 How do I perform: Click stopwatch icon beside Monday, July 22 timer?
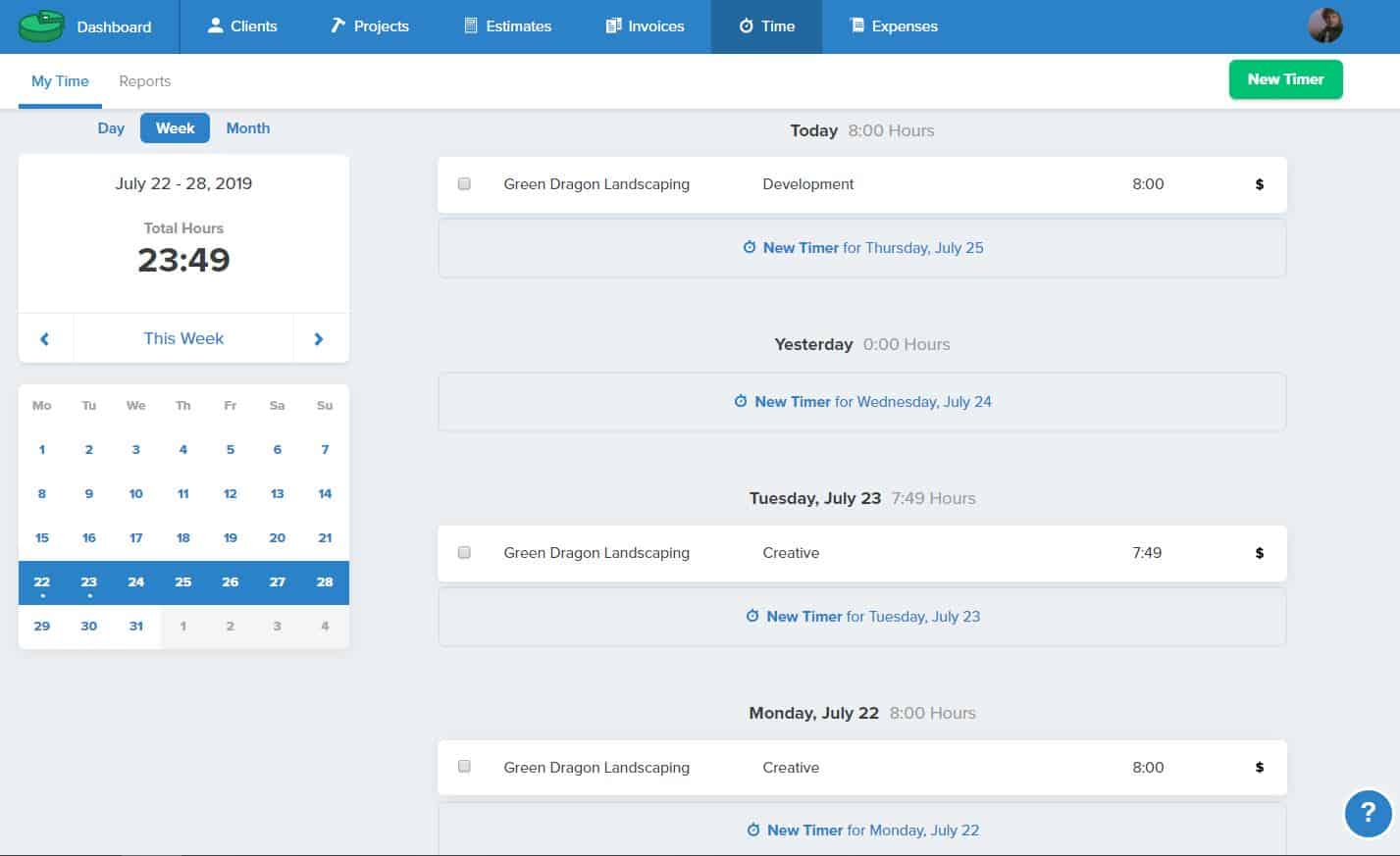(x=753, y=830)
